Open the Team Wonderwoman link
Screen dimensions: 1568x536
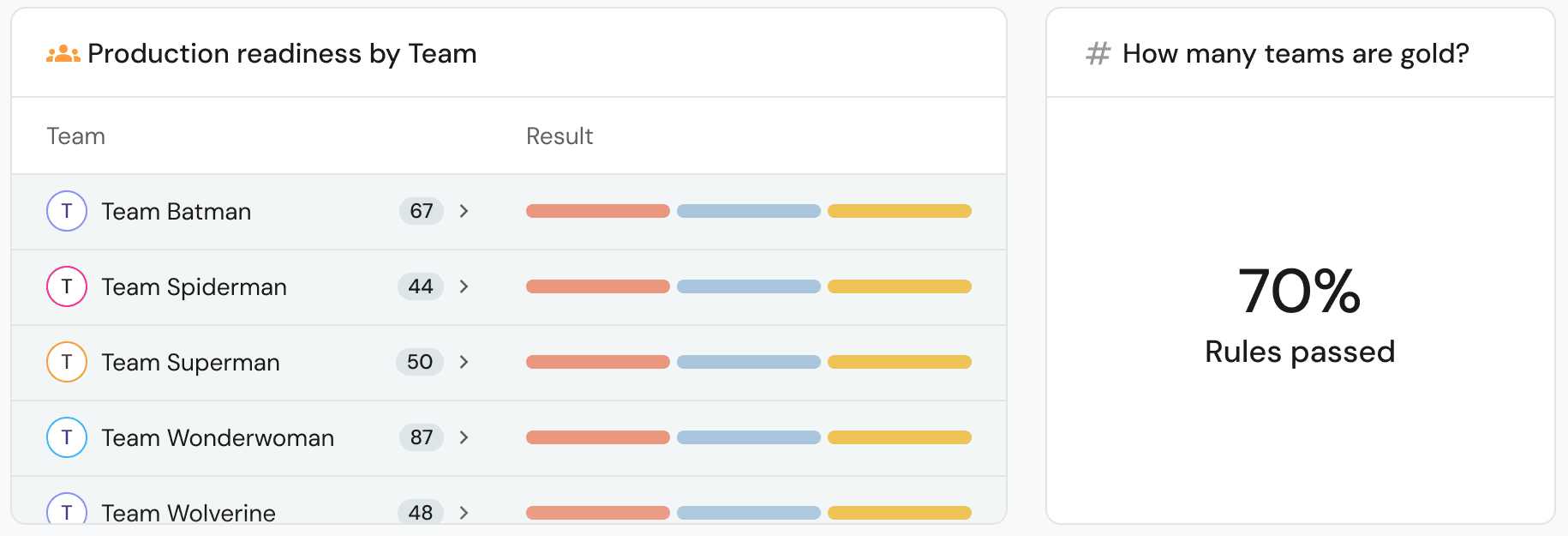(x=218, y=438)
